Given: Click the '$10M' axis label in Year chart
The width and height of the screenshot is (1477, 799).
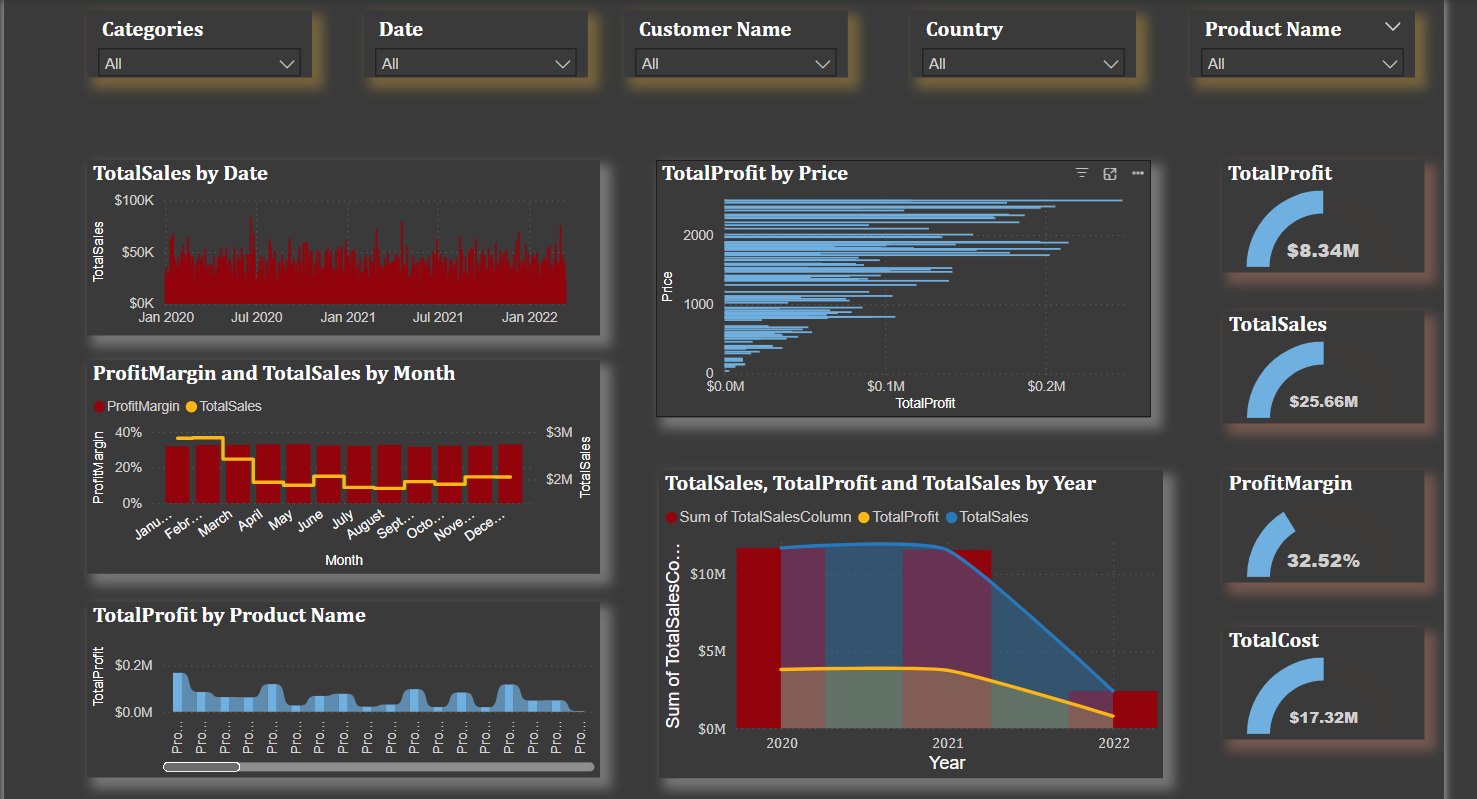Looking at the screenshot, I should [x=707, y=574].
